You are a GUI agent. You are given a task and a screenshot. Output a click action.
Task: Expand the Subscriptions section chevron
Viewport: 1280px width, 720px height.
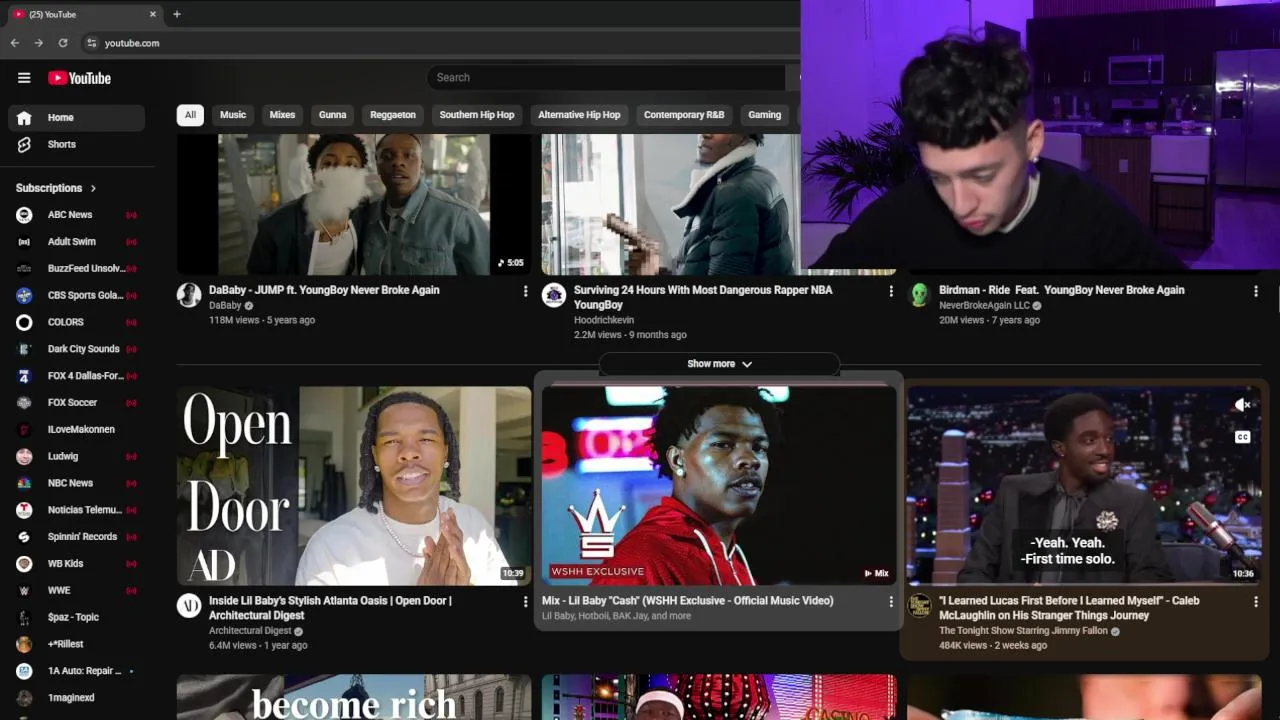[x=93, y=188]
